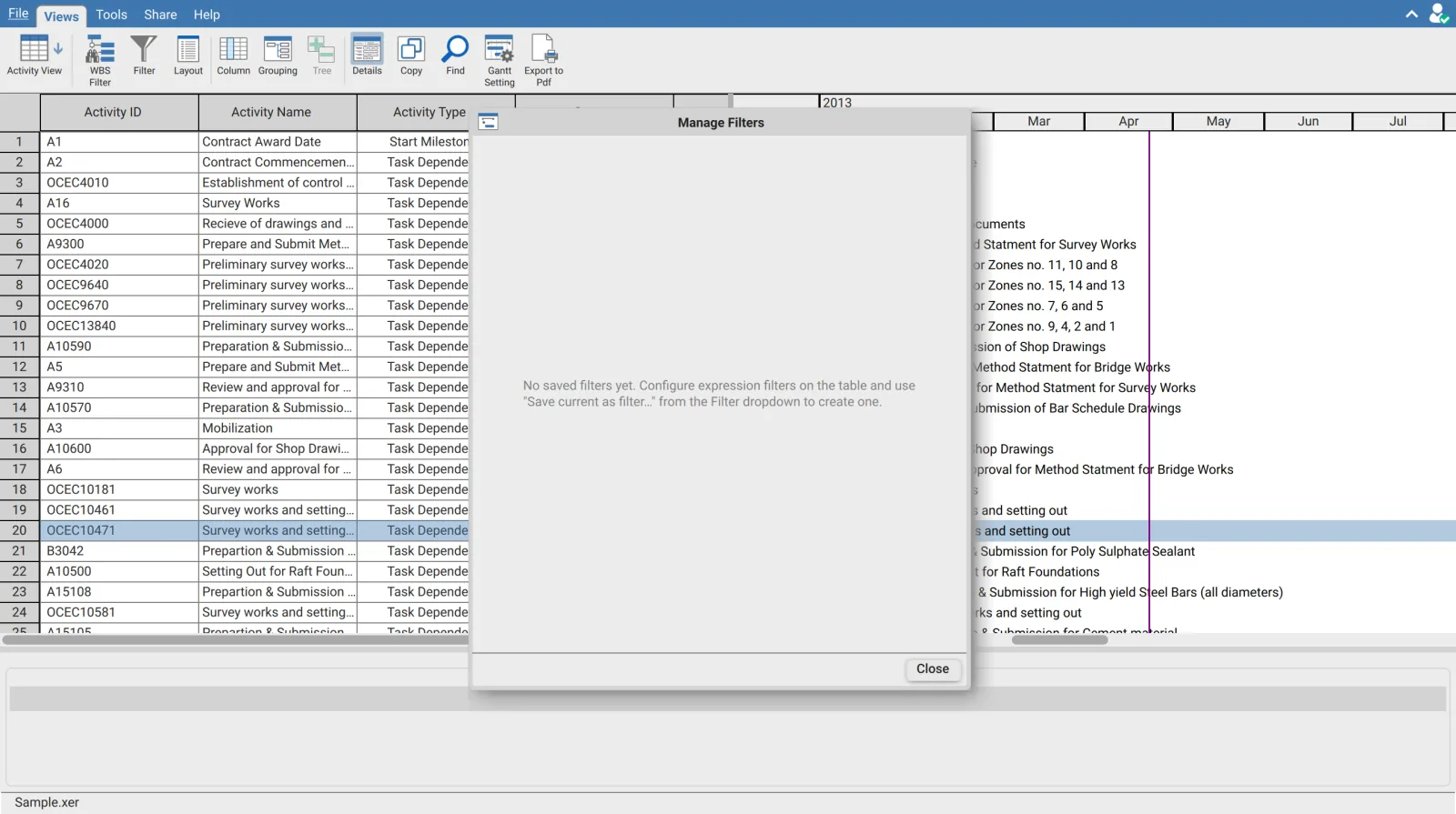Screen dimensions: 1456x814
Task: Open the Tools tab
Action: [111, 15]
